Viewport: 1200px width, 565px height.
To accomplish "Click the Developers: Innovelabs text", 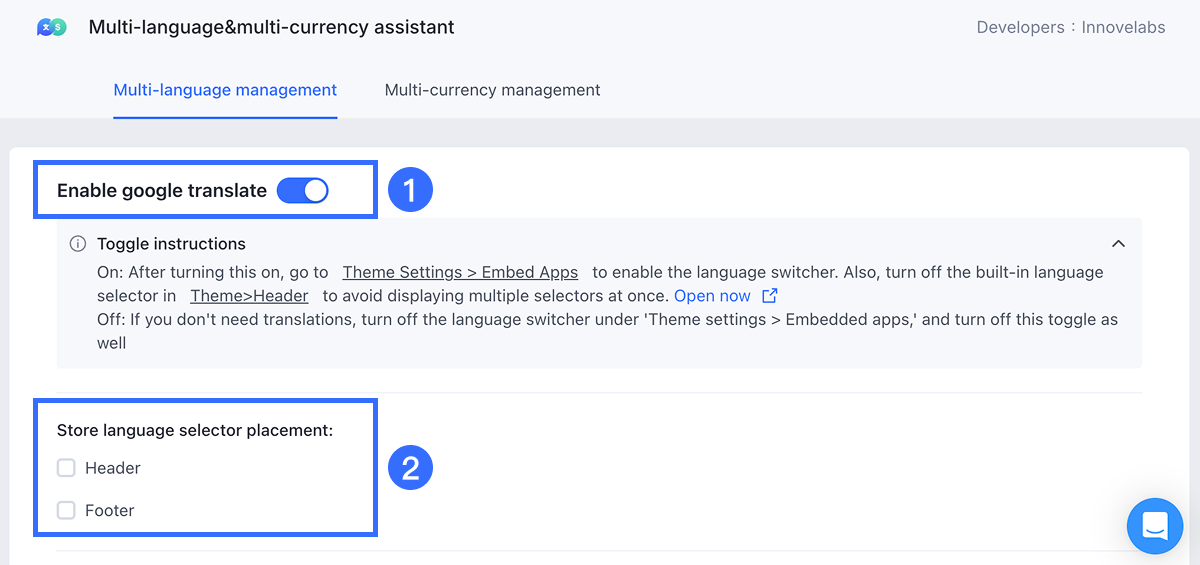I will pos(1070,28).
